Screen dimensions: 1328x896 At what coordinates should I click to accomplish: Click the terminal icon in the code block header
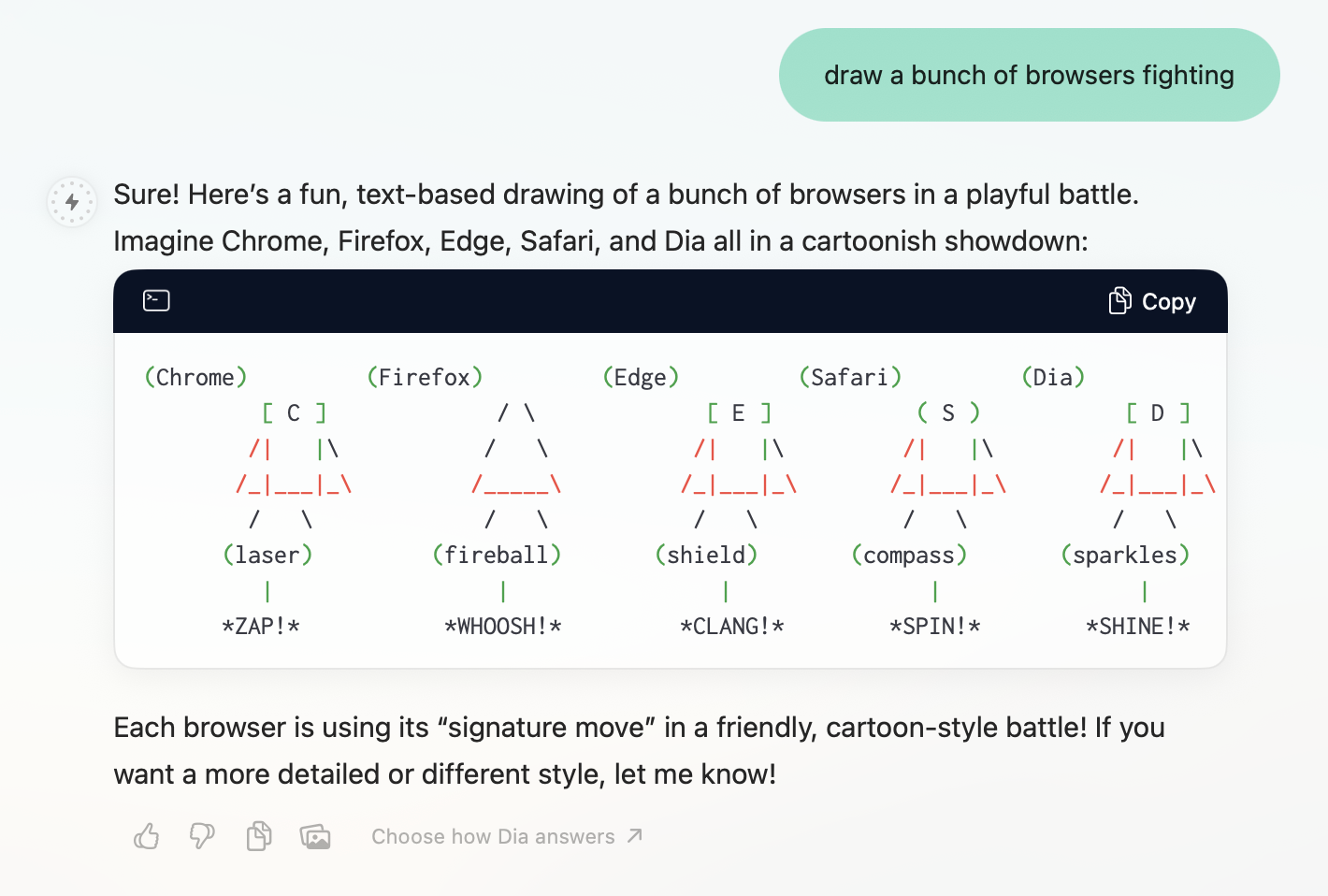tap(156, 300)
